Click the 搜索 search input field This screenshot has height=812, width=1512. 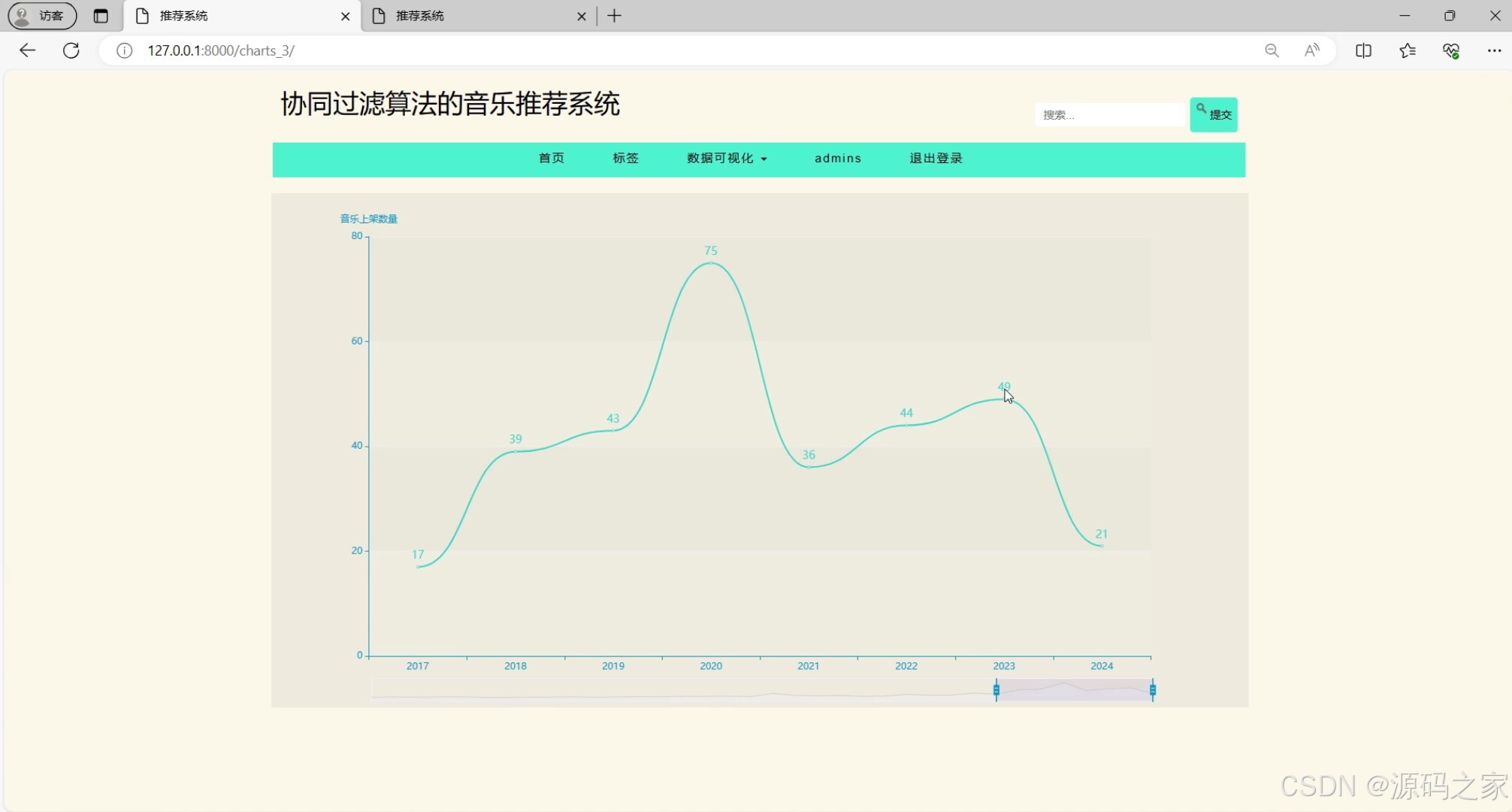[x=1109, y=115]
